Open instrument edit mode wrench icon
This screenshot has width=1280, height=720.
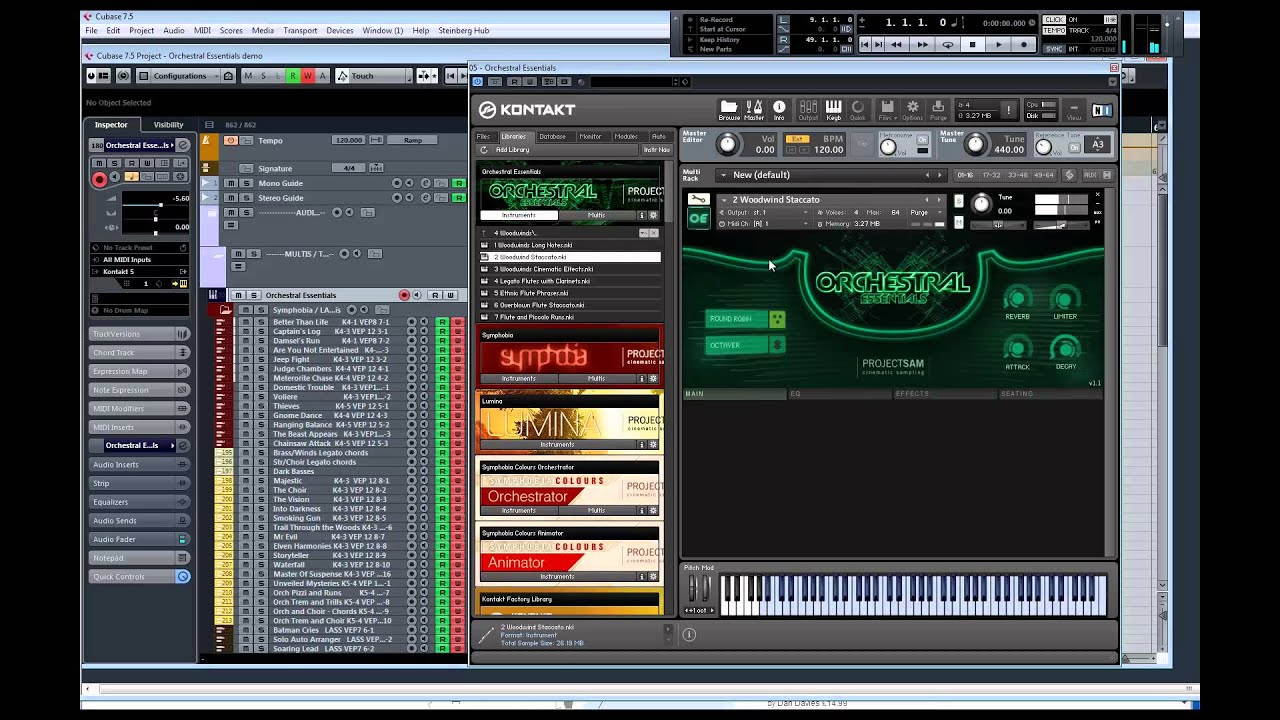(698, 200)
